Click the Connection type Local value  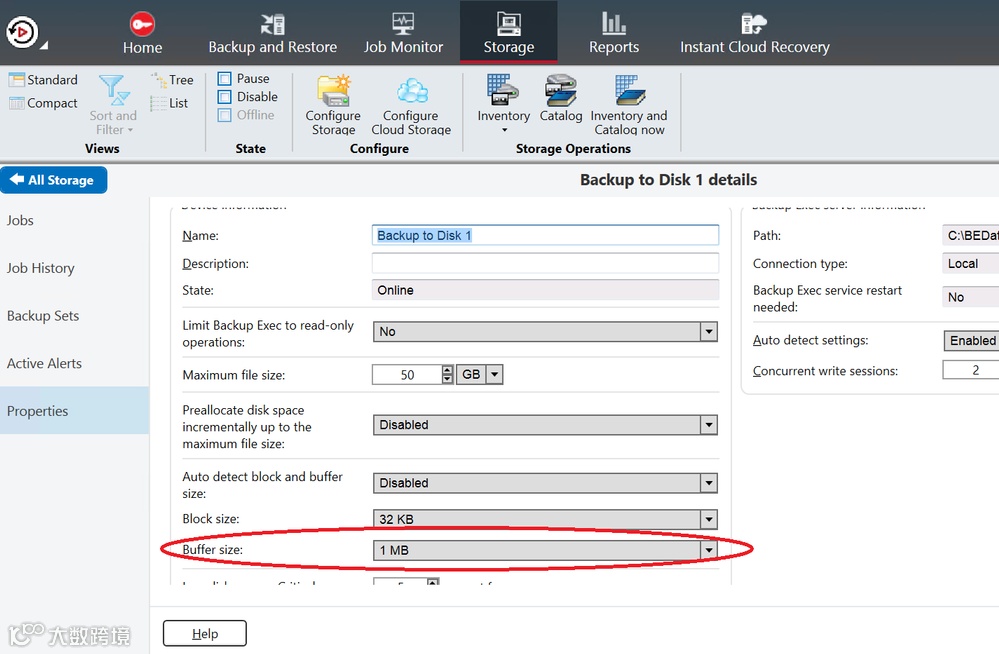click(x=970, y=263)
